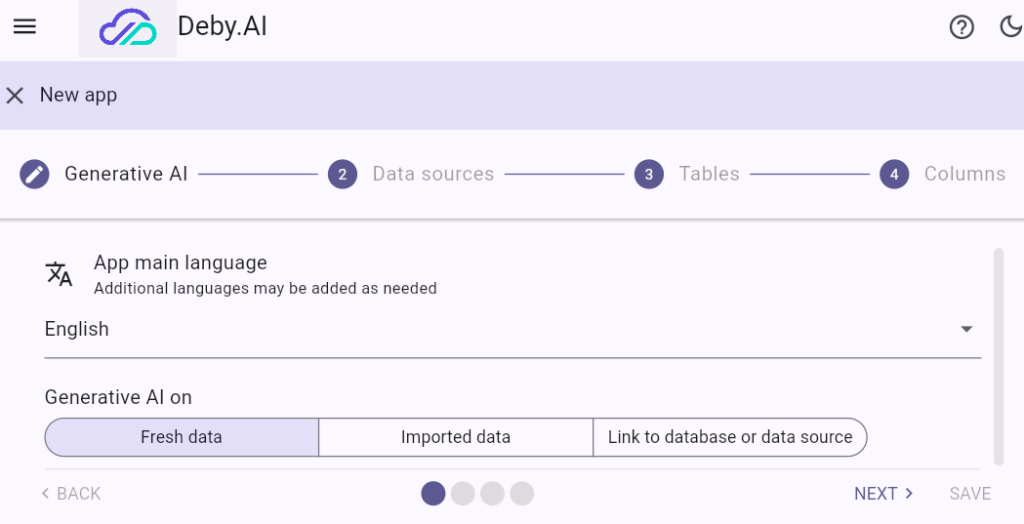Screen dimensions: 1024x524
Task: Choose the Imported data option
Action: pyautogui.click(x=456, y=437)
